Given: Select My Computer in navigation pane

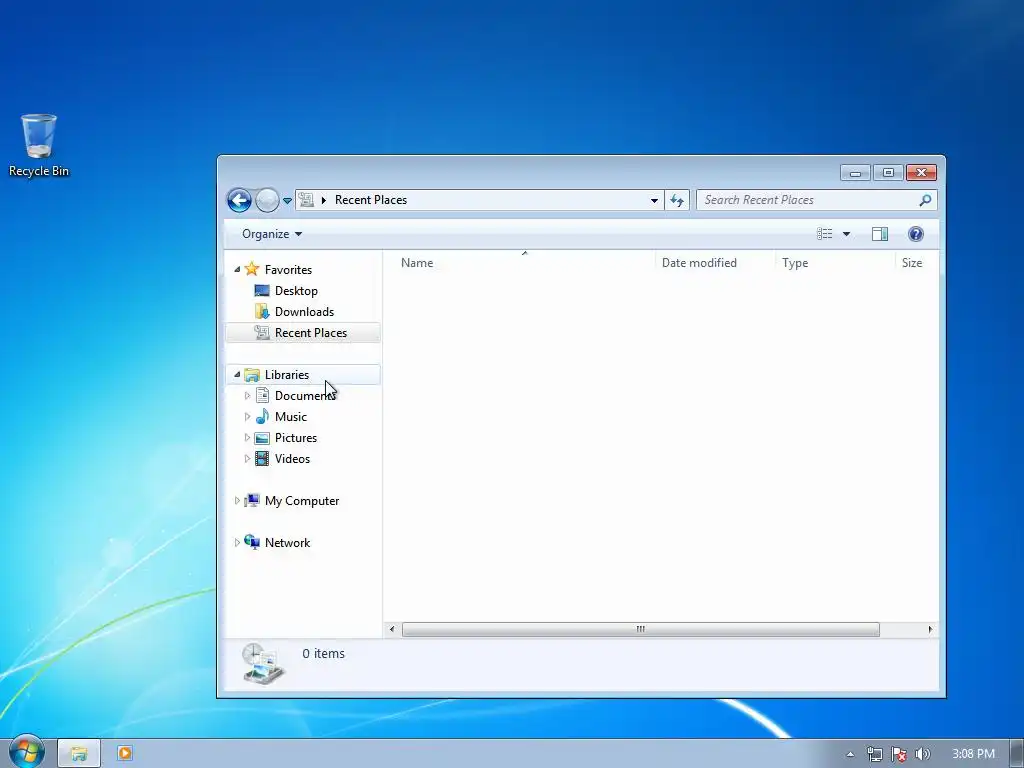Looking at the screenshot, I should tap(302, 501).
